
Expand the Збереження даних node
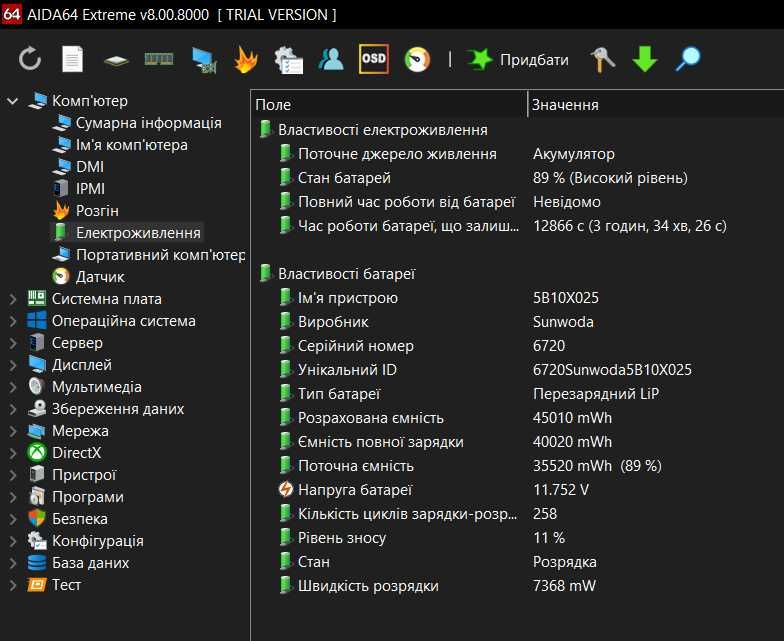(x=13, y=409)
